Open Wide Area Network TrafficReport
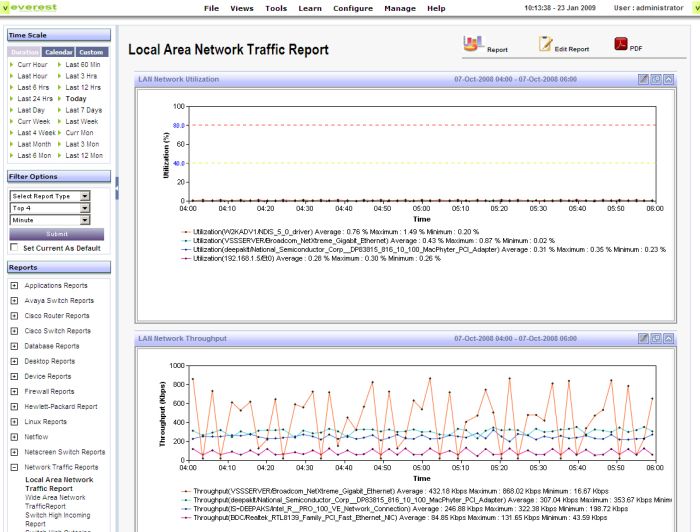This screenshot has width=700, height=532. click(x=55, y=502)
